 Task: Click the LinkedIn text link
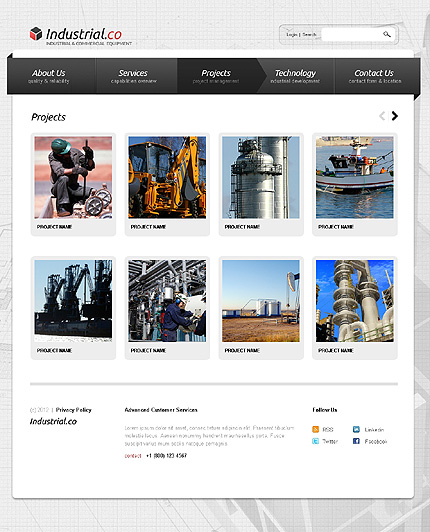pyautogui.click(x=374, y=430)
